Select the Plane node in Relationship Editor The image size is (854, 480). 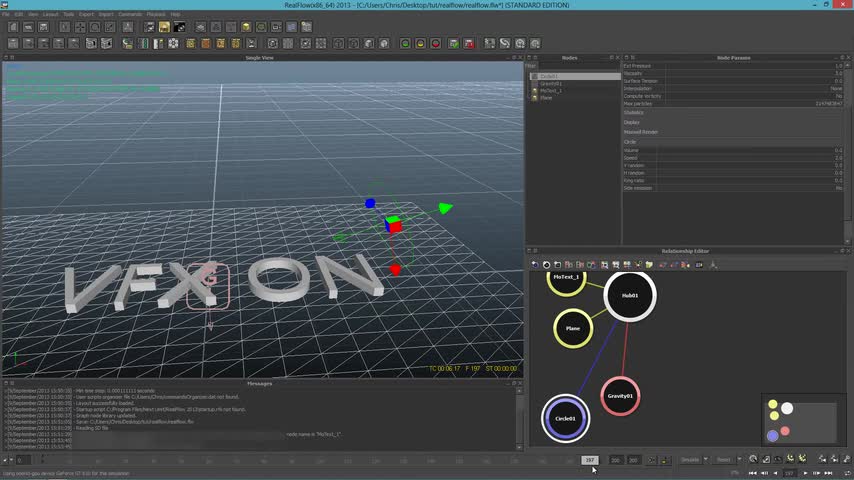pyautogui.click(x=573, y=329)
